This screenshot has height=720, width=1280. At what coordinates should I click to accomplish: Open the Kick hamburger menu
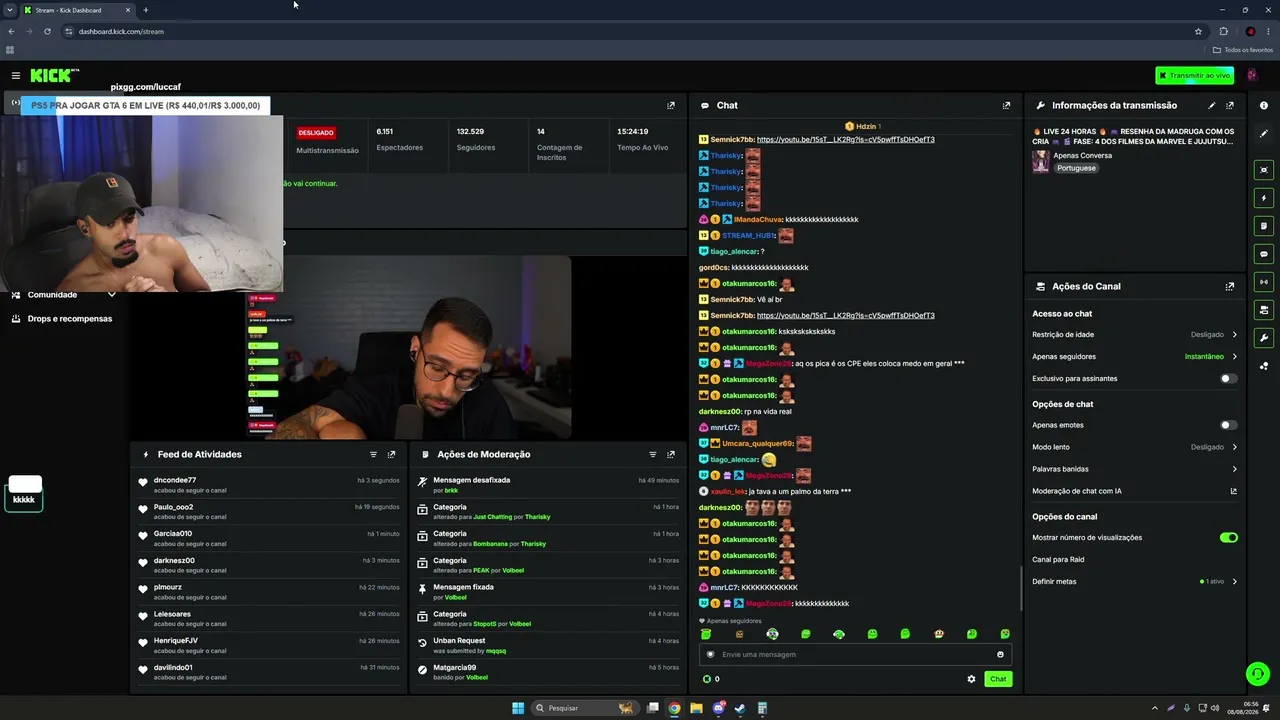tap(16, 75)
